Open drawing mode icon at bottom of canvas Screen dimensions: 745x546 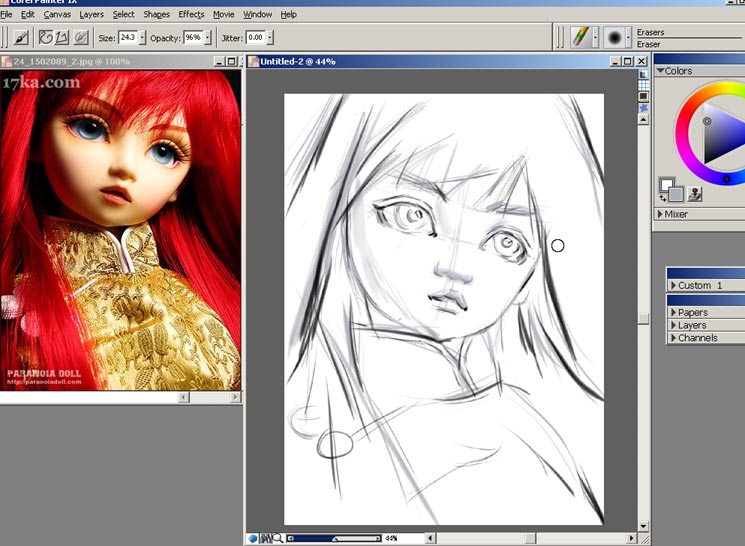253,538
